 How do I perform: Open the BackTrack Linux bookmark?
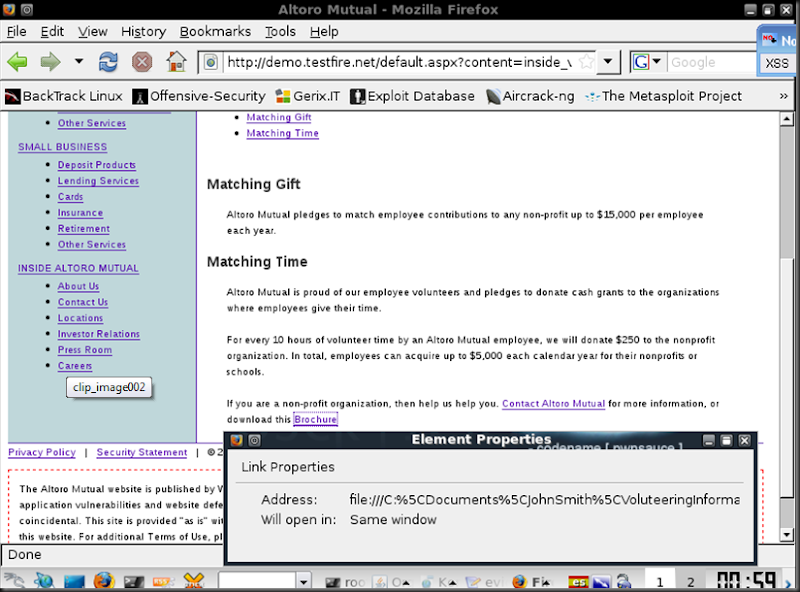coord(64,96)
